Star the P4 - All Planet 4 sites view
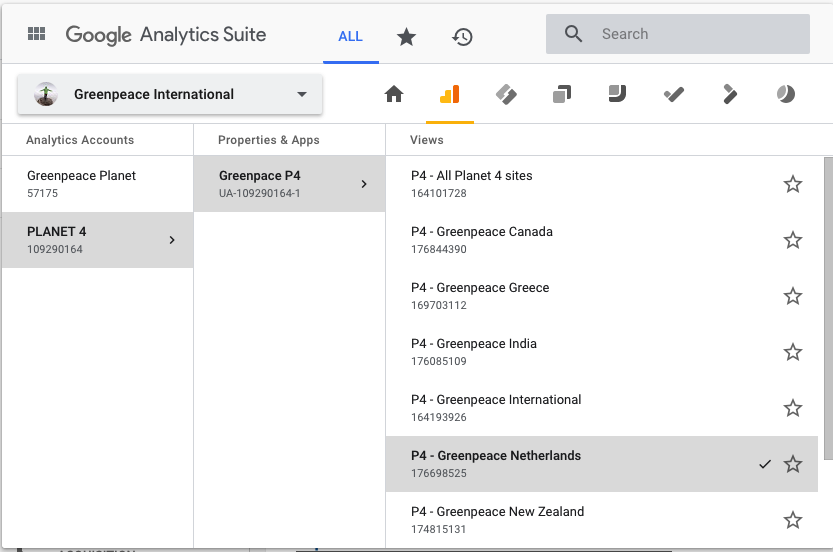The width and height of the screenshot is (833, 552). 793,184
